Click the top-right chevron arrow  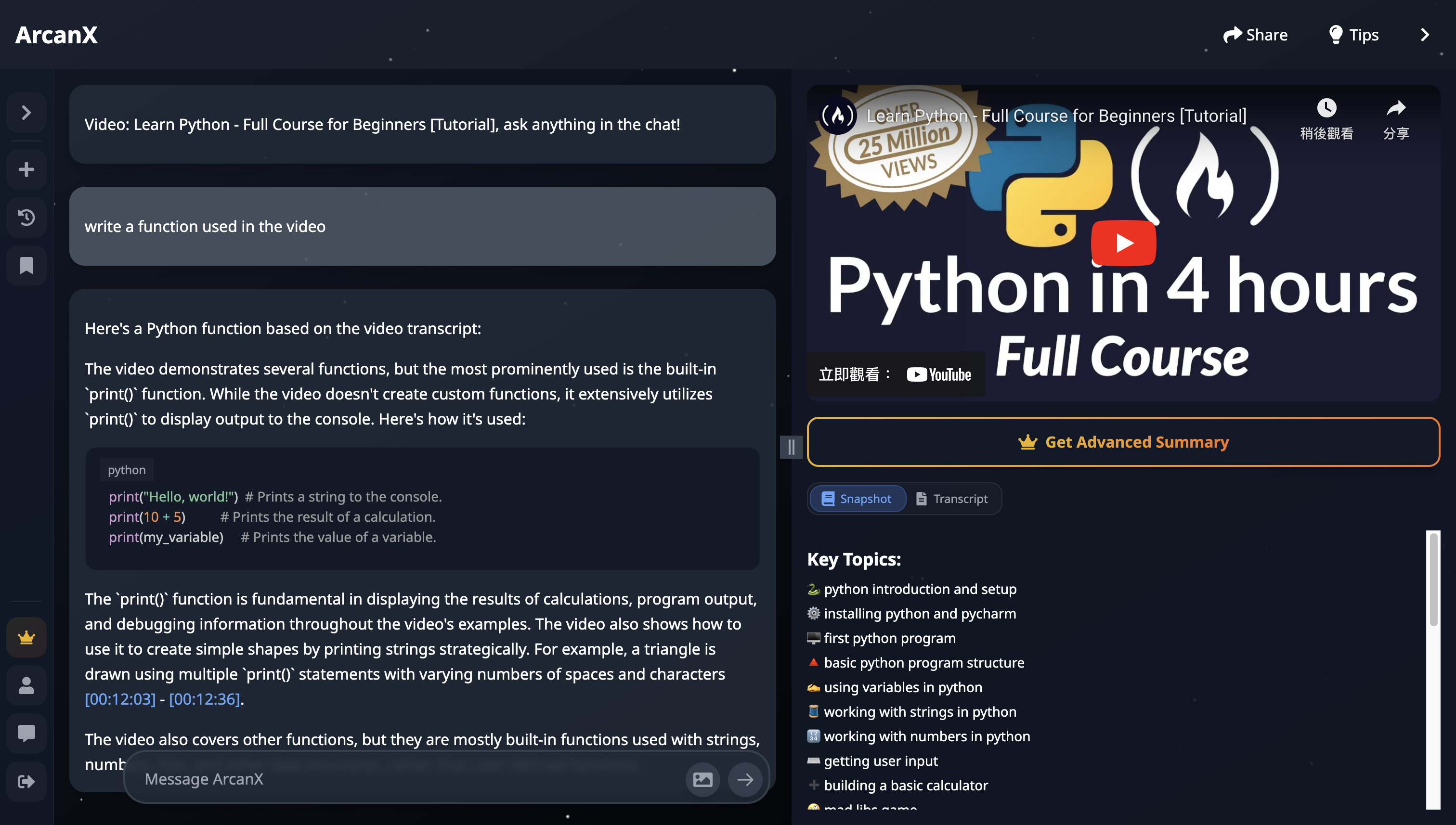pyautogui.click(x=1424, y=35)
